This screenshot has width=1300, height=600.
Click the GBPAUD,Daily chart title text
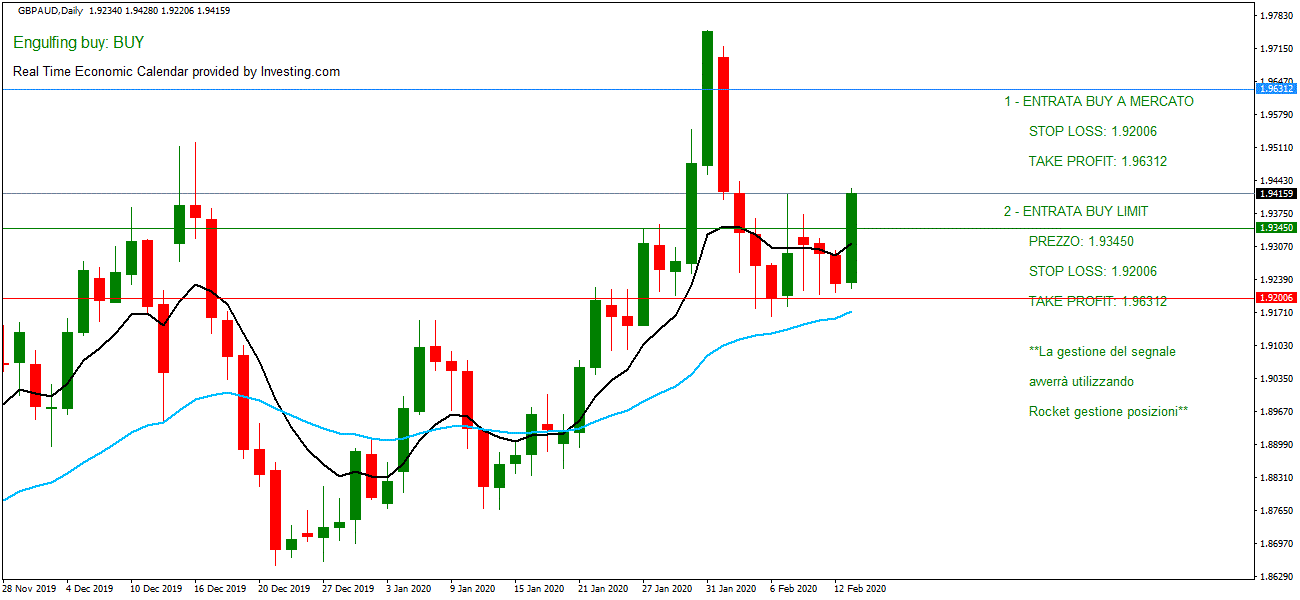(51, 10)
